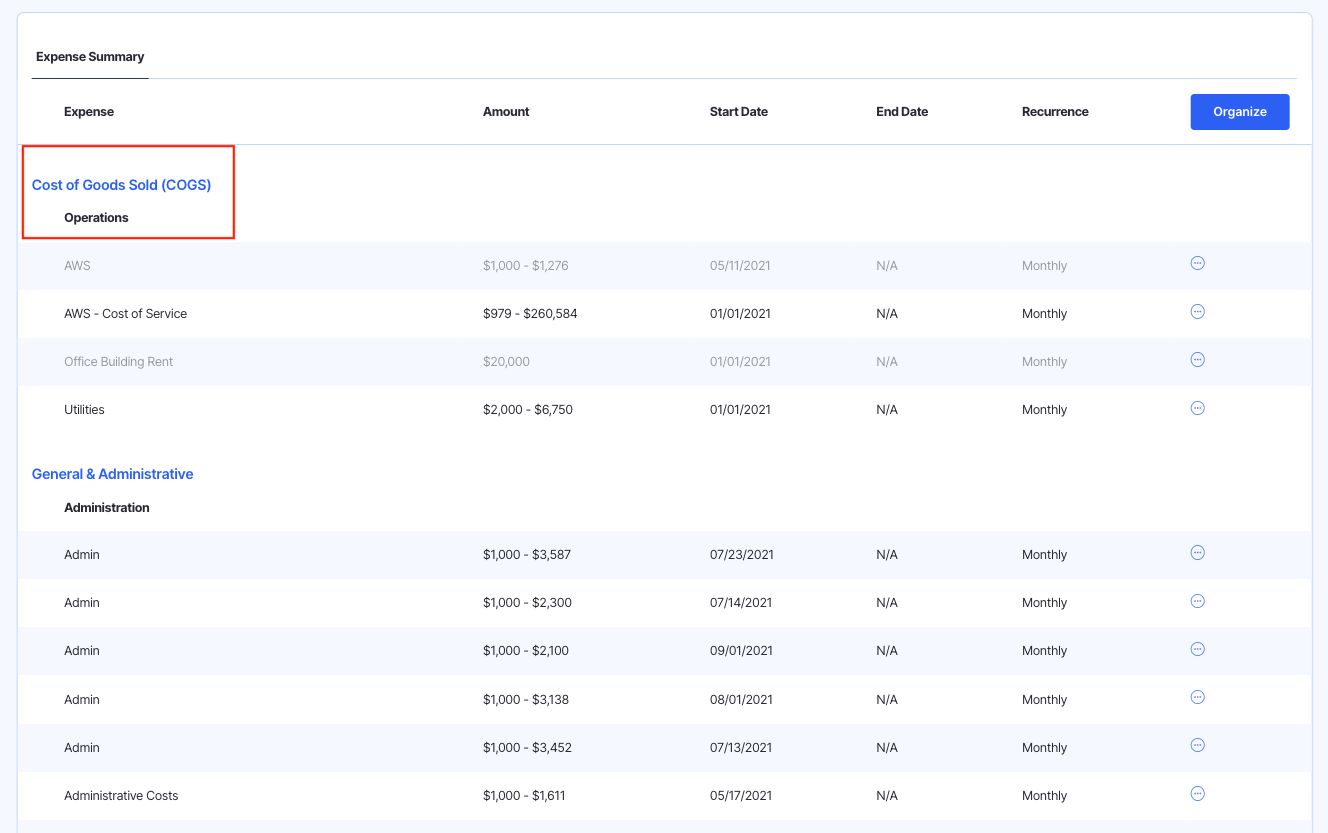Open options menu for AWS - Cost of Service

pyautogui.click(x=1197, y=312)
